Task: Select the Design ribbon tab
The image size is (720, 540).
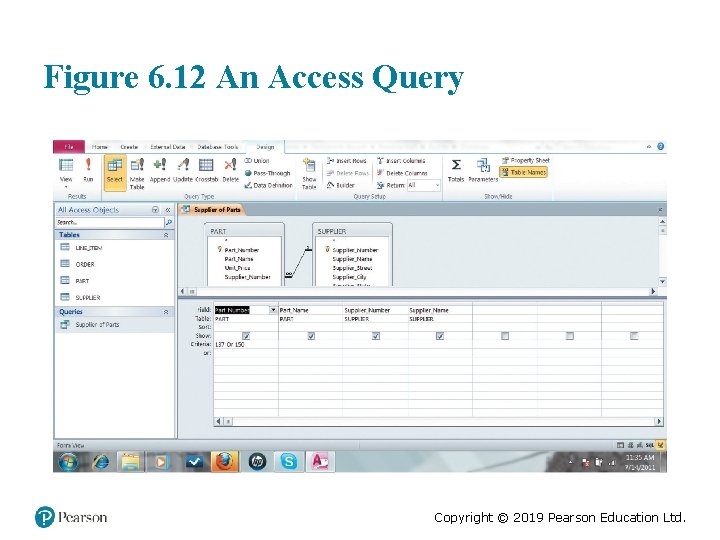Action: 265,147
